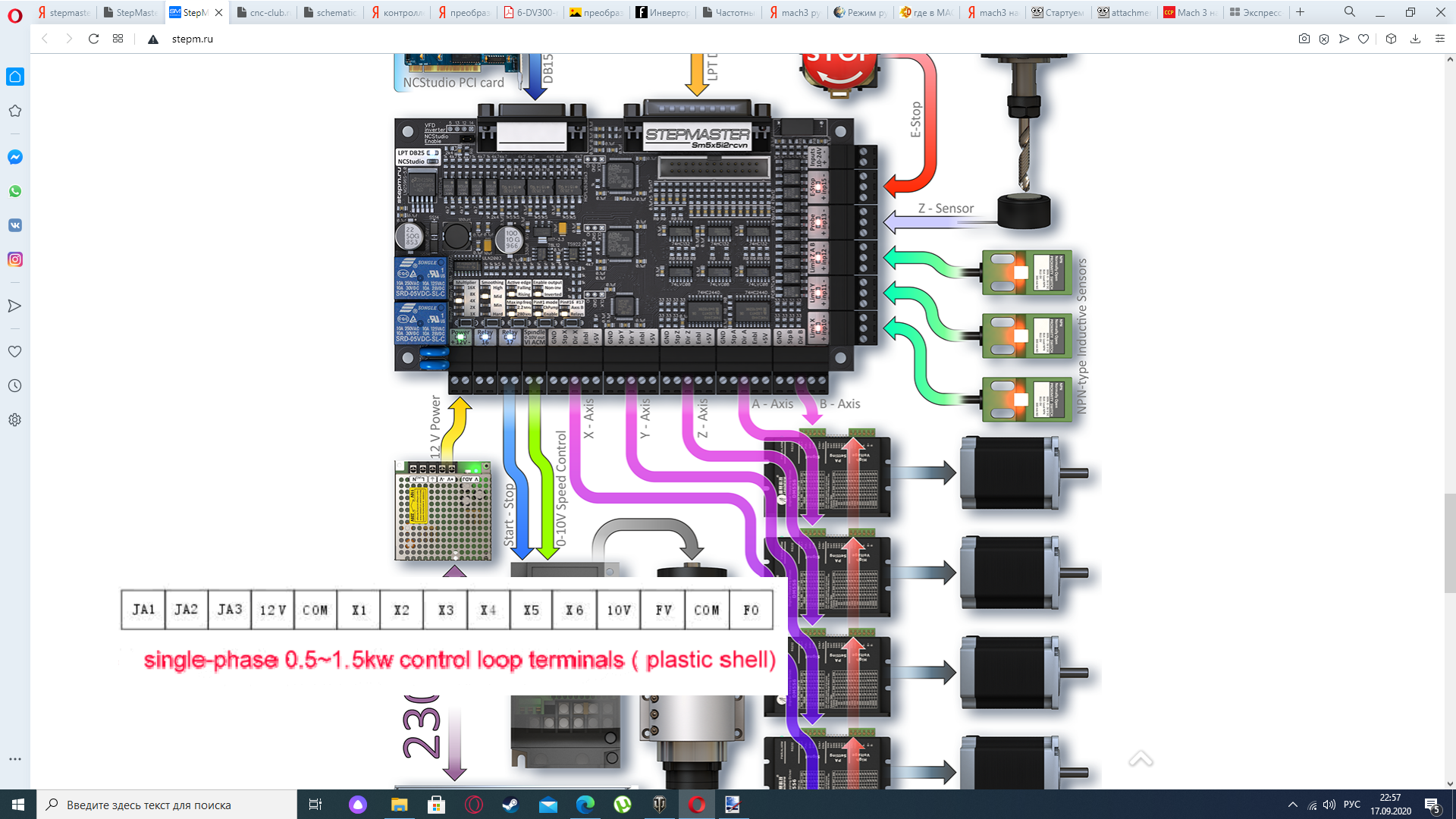
Task: Open Messenger in the Opera sidebar
Action: pyautogui.click(x=15, y=157)
